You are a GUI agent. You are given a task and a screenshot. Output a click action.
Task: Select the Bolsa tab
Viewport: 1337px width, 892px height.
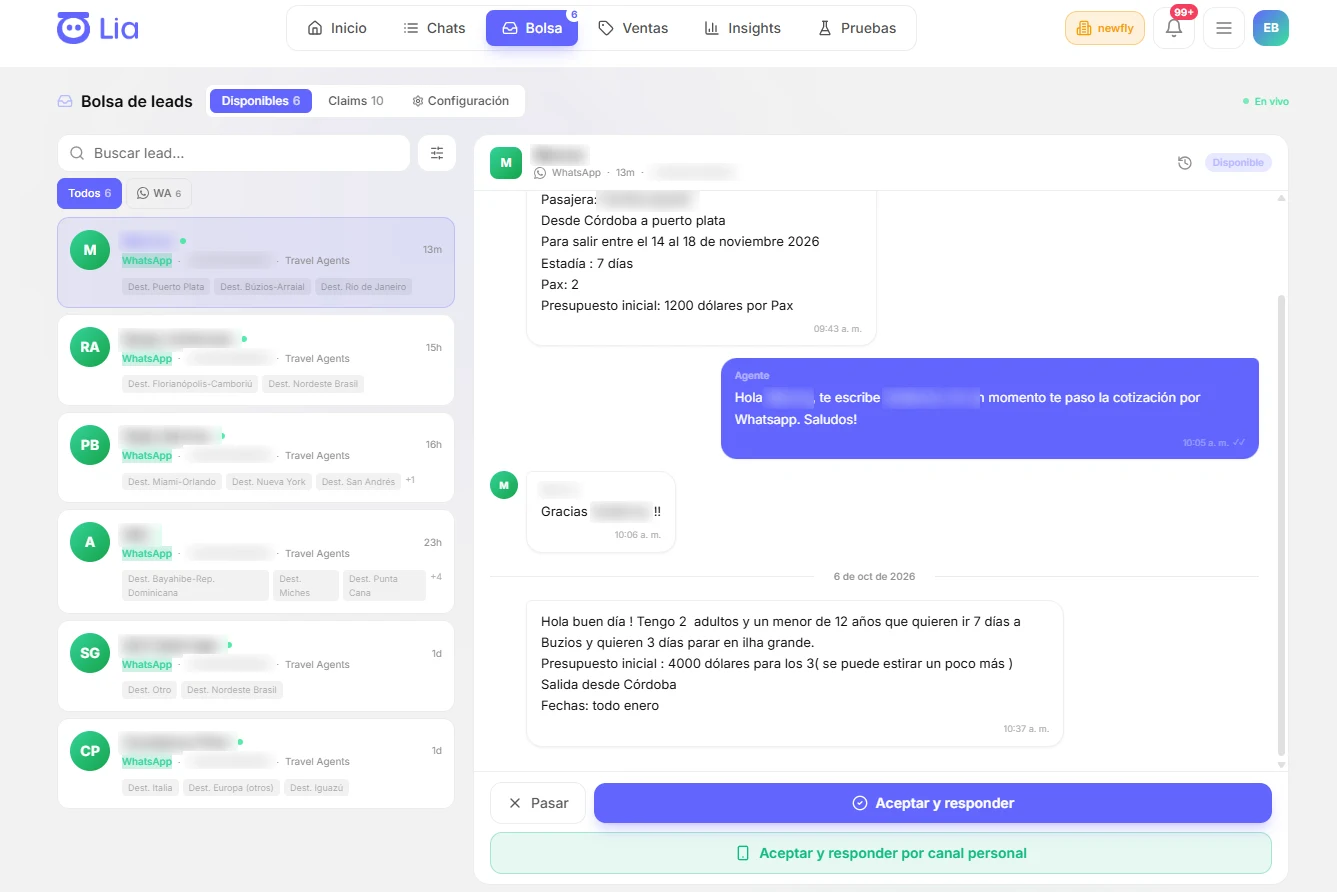[532, 28]
